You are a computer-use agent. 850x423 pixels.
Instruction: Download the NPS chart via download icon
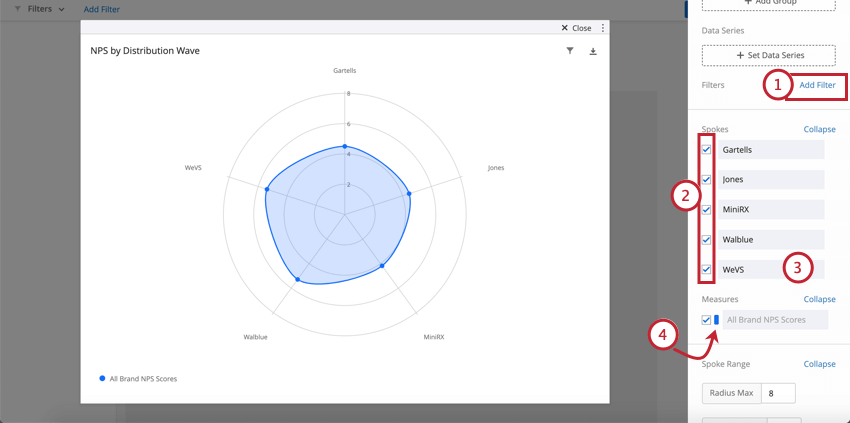(x=593, y=52)
